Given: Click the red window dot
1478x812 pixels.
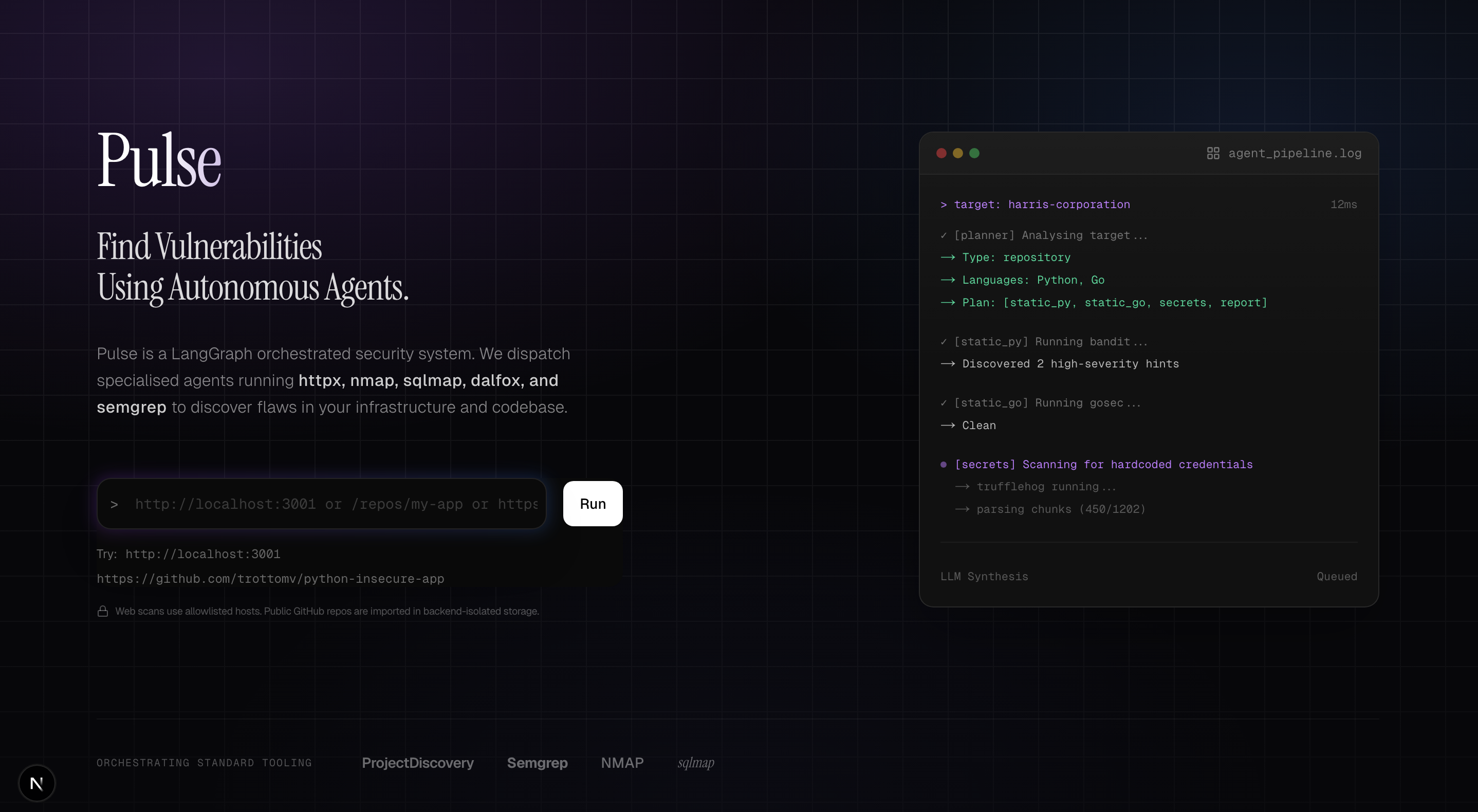Looking at the screenshot, I should [x=941, y=153].
